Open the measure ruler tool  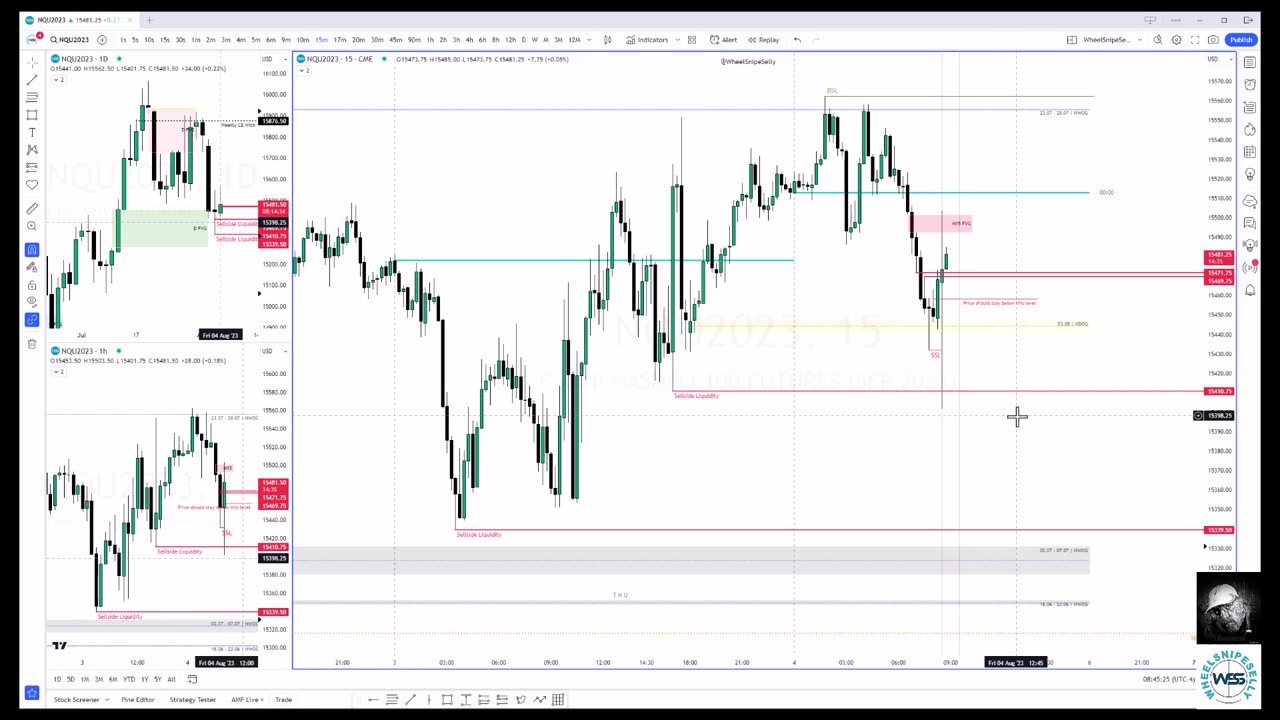pos(32,208)
